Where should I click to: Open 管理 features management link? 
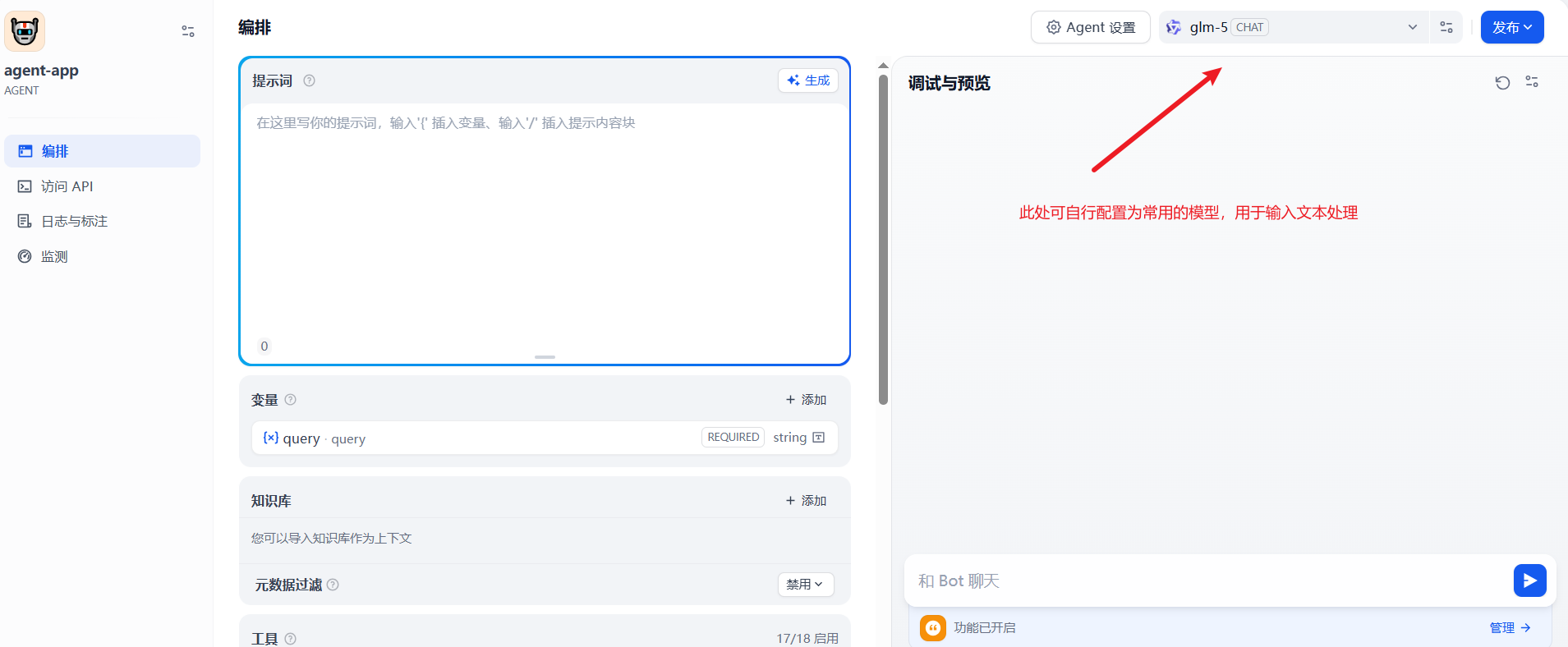(1511, 628)
